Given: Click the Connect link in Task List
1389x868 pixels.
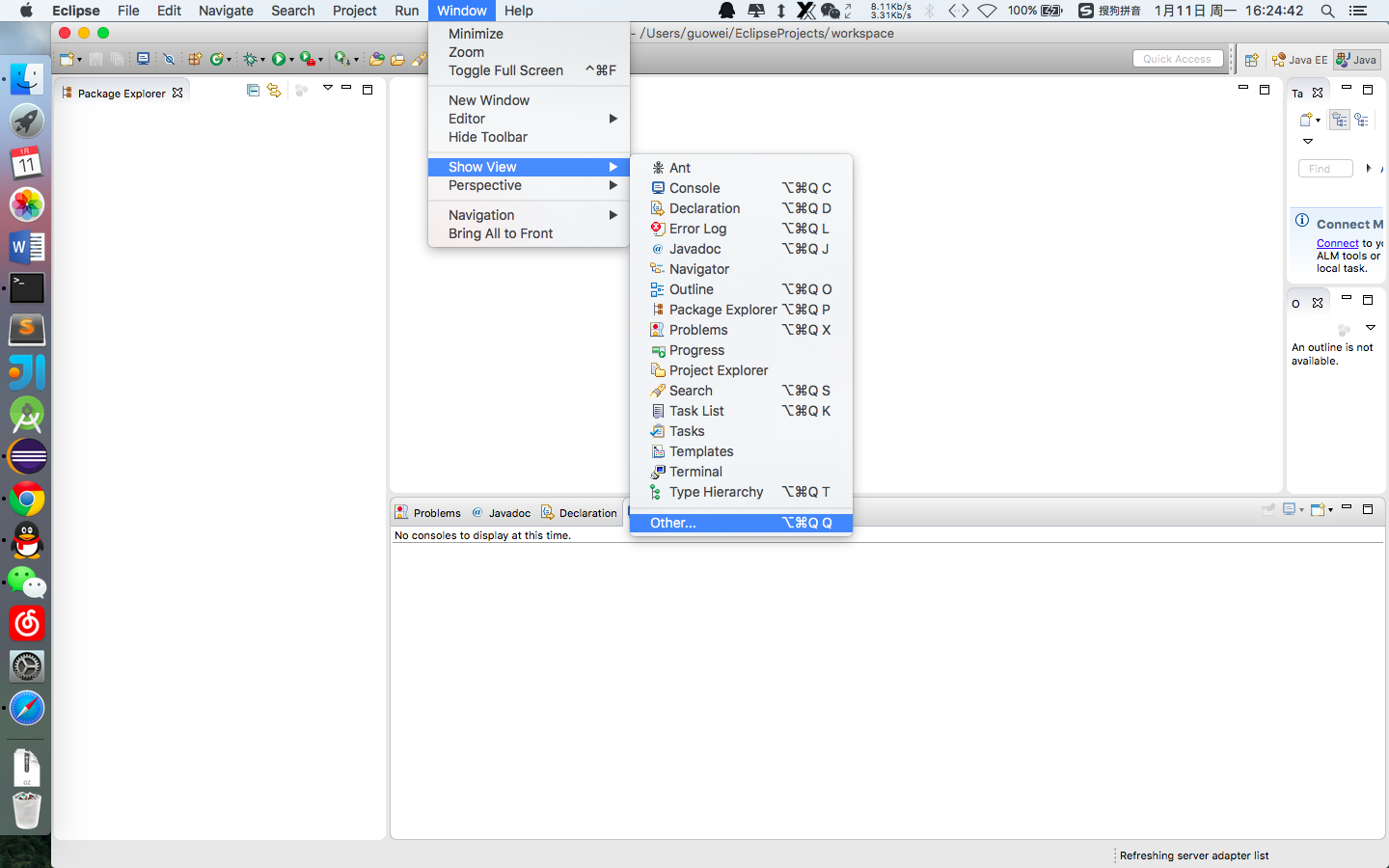Looking at the screenshot, I should tap(1338, 243).
